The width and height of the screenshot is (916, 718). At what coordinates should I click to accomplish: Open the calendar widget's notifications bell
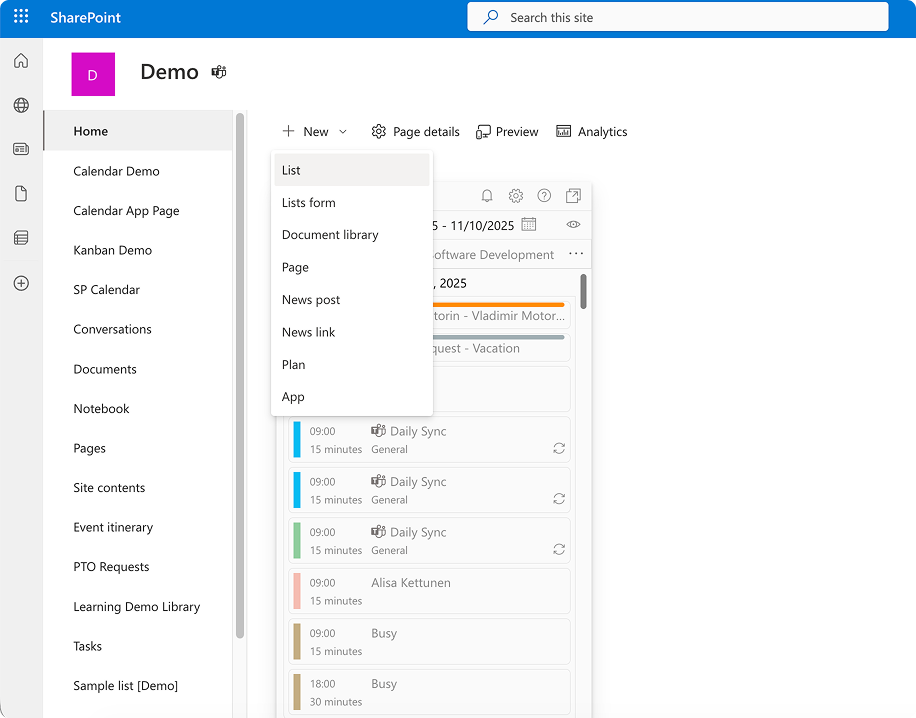point(487,196)
